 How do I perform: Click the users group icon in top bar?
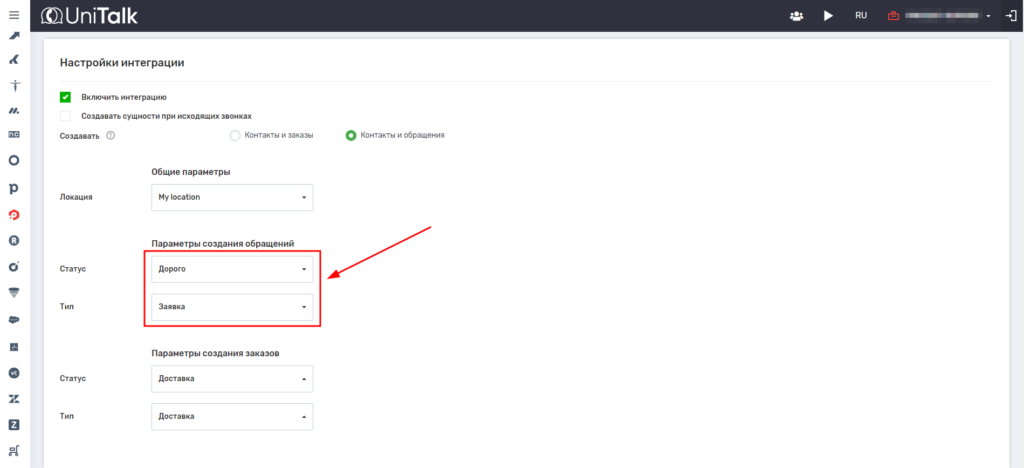(x=796, y=16)
